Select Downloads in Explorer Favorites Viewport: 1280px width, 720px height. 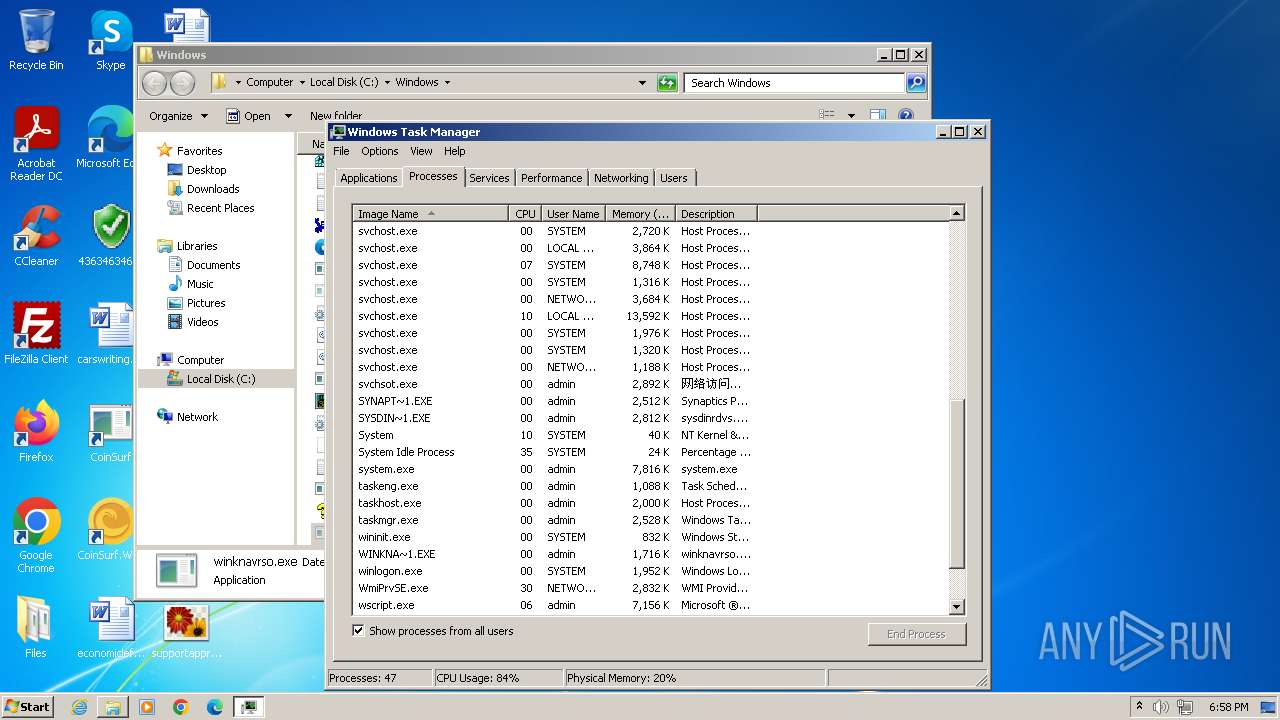212,189
